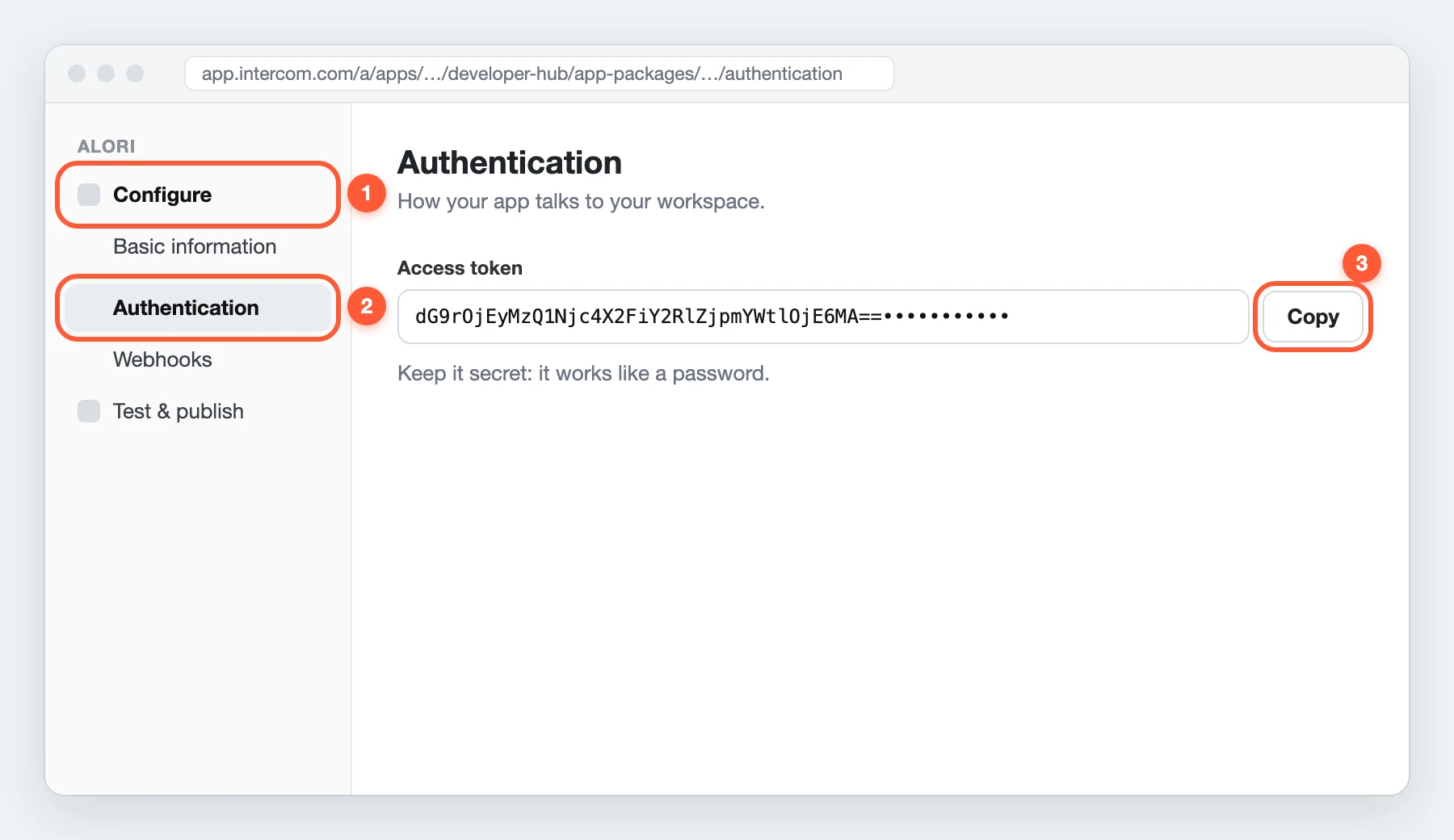
Task: Click 'Keep it secret: it works like a password.'
Action: point(583,373)
